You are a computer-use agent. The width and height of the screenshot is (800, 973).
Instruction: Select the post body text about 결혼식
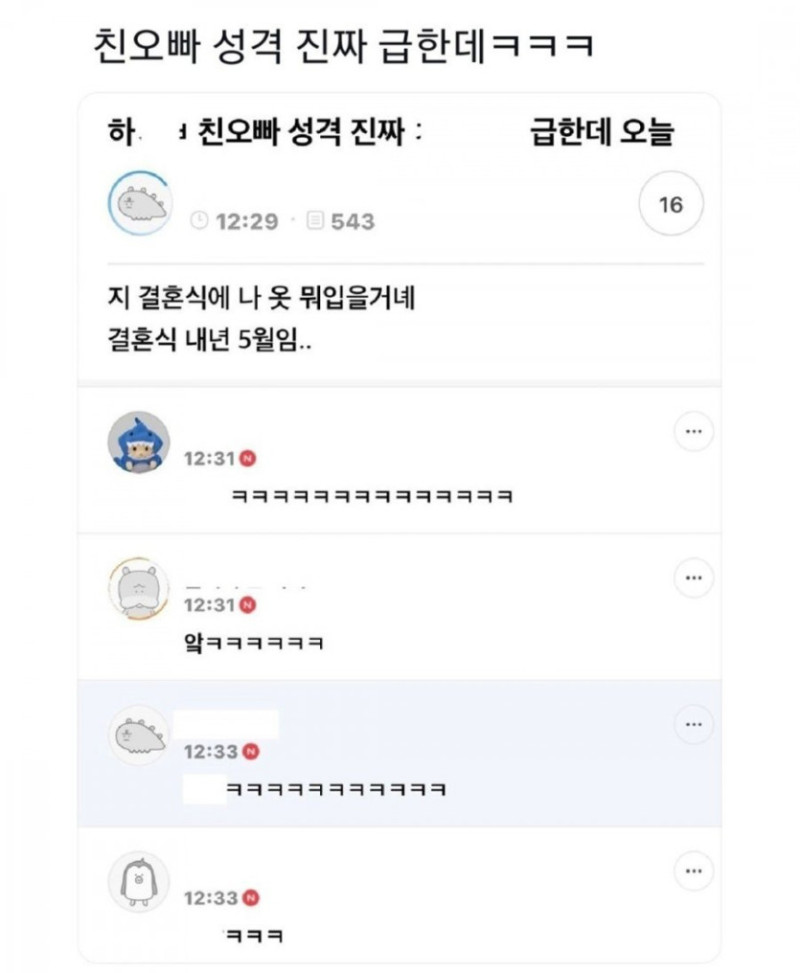coord(261,318)
